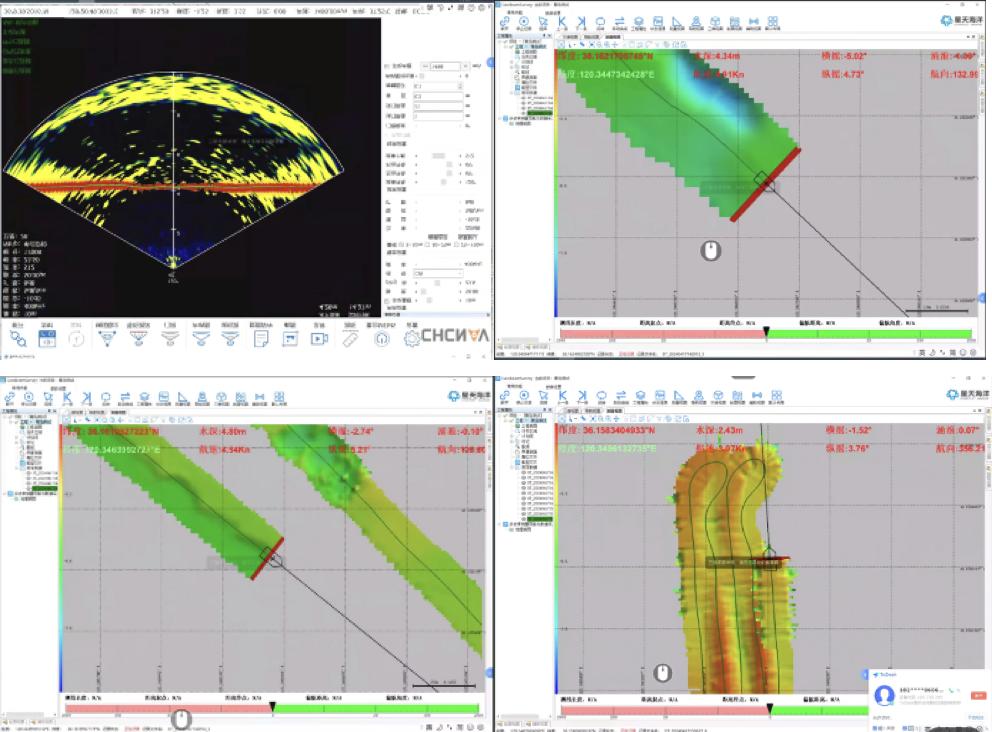
Task: Click the video camera icon in sonar toolbar
Action: (319, 338)
